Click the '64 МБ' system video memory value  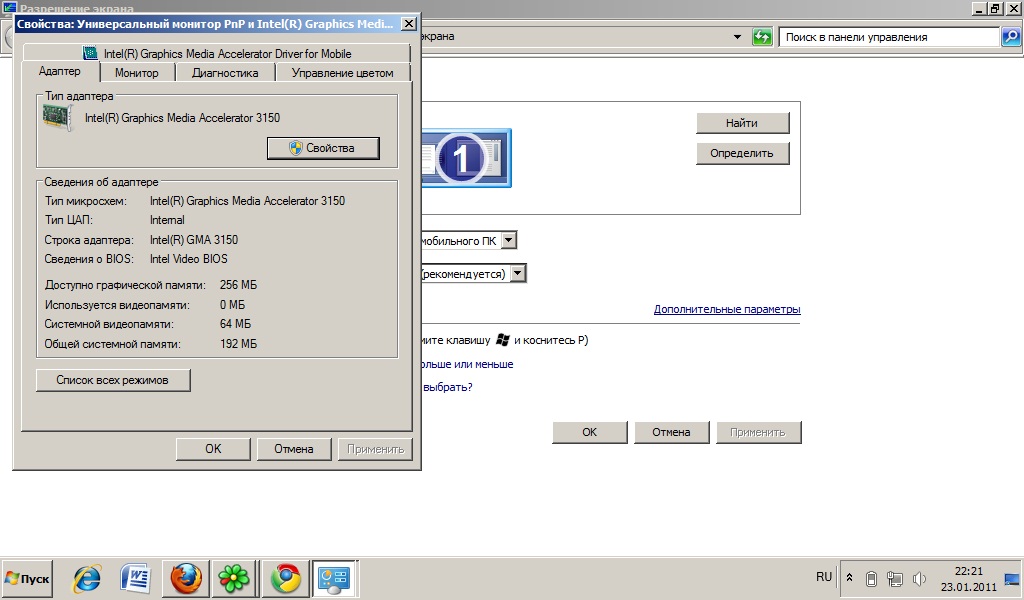tap(235, 324)
